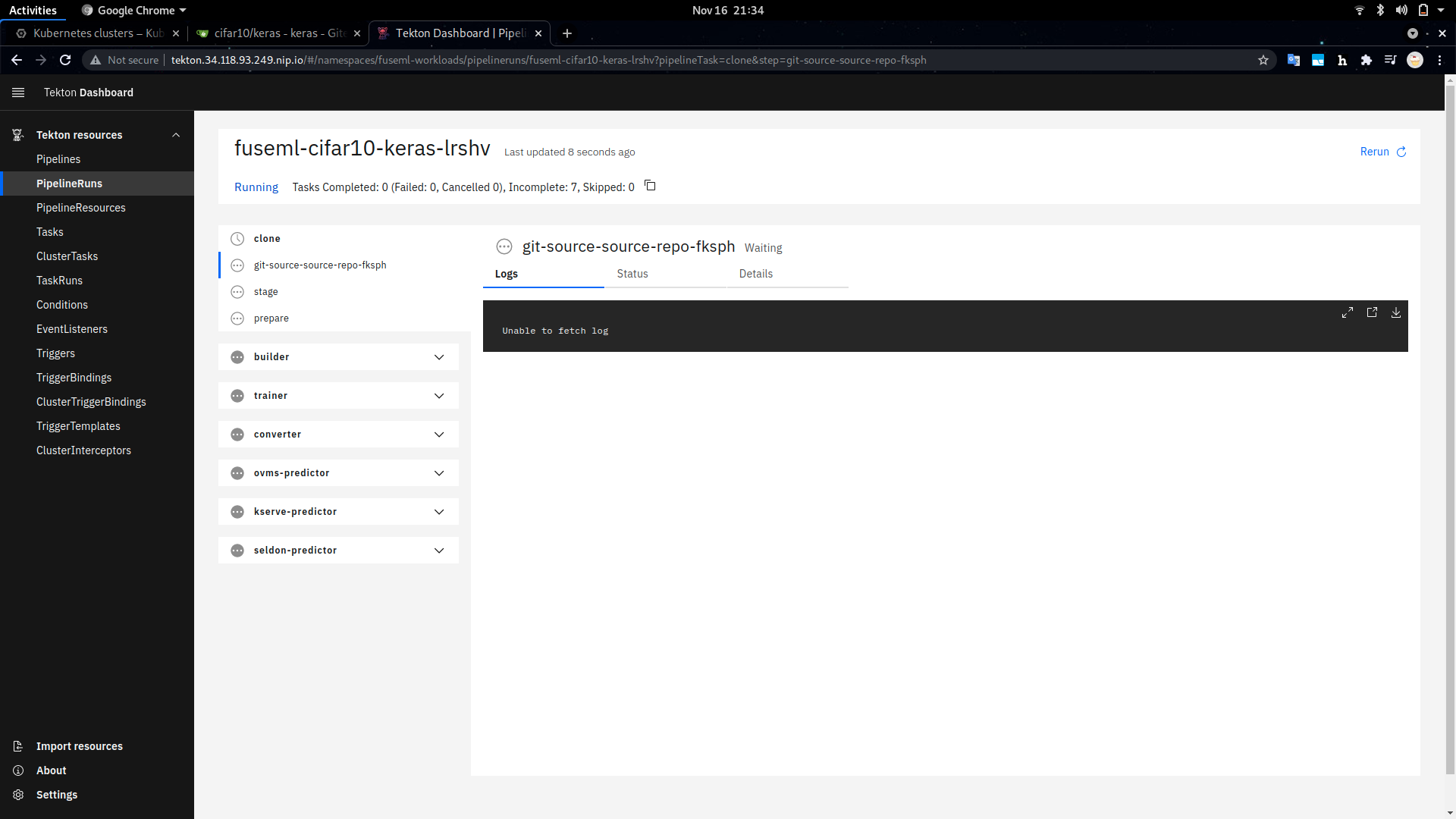Viewport: 1456px width, 819px height.
Task: Expand the logs to full screen
Action: pos(1348,312)
